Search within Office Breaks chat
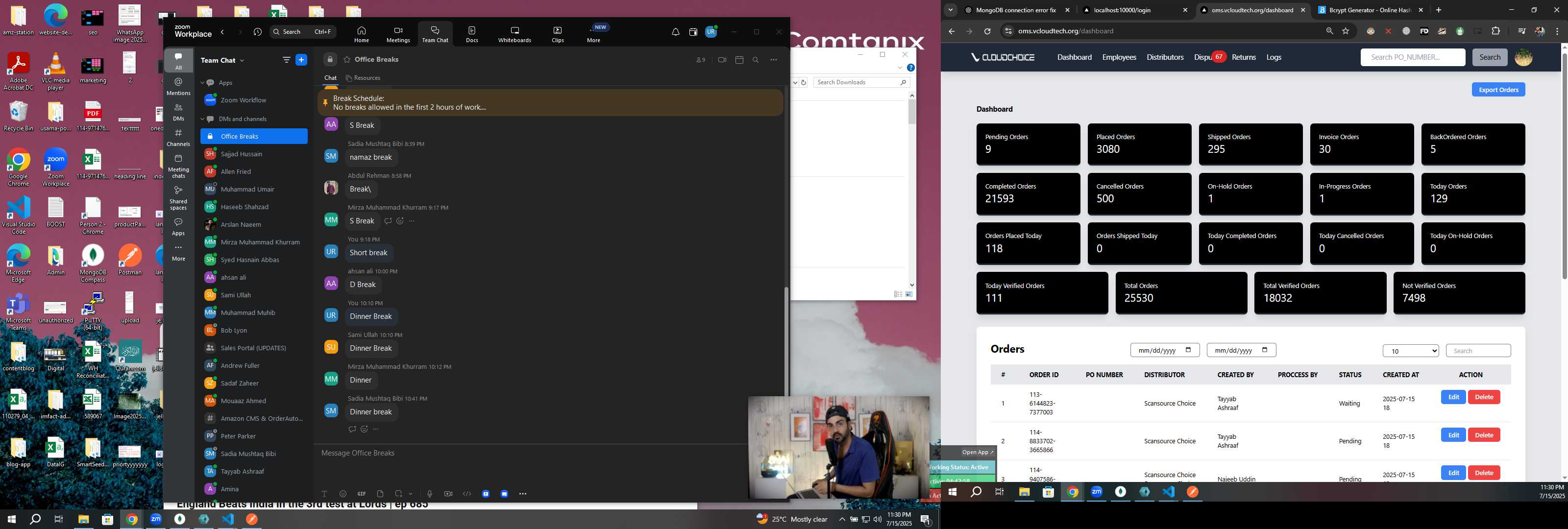The image size is (1568, 529). pos(756,60)
